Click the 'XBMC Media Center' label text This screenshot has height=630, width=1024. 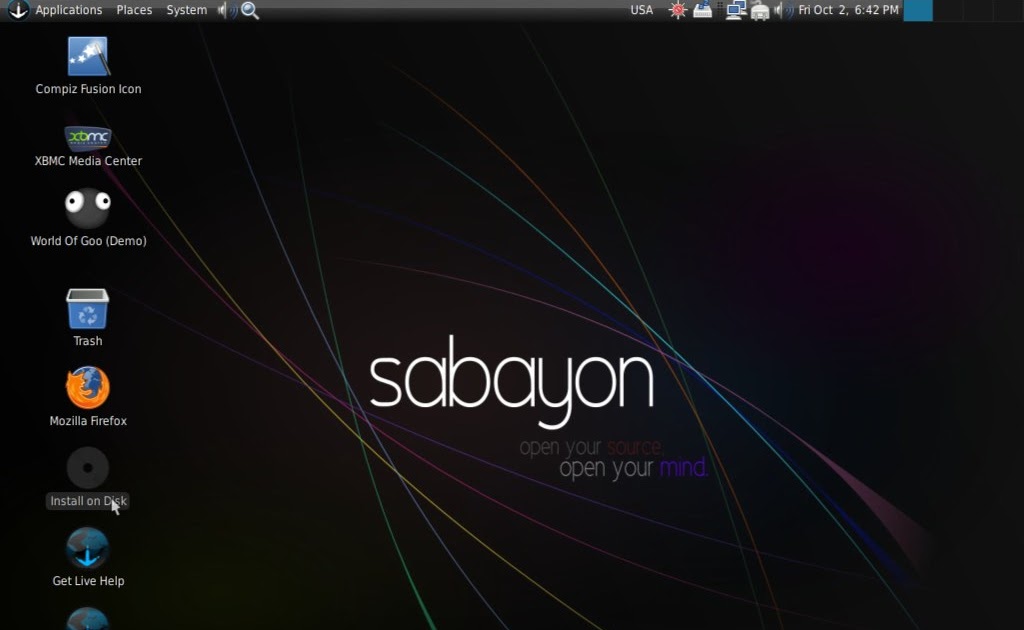(x=88, y=161)
